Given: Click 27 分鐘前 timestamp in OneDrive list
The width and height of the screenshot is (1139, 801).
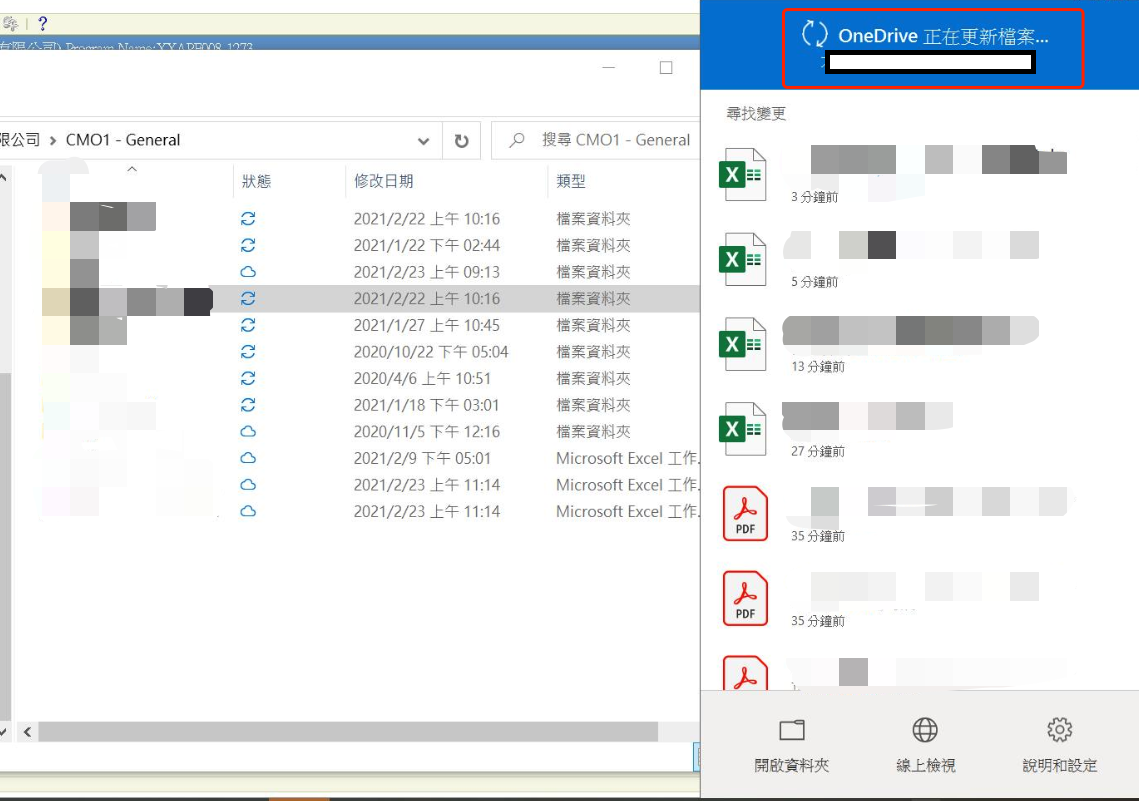Looking at the screenshot, I should coord(818,451).
